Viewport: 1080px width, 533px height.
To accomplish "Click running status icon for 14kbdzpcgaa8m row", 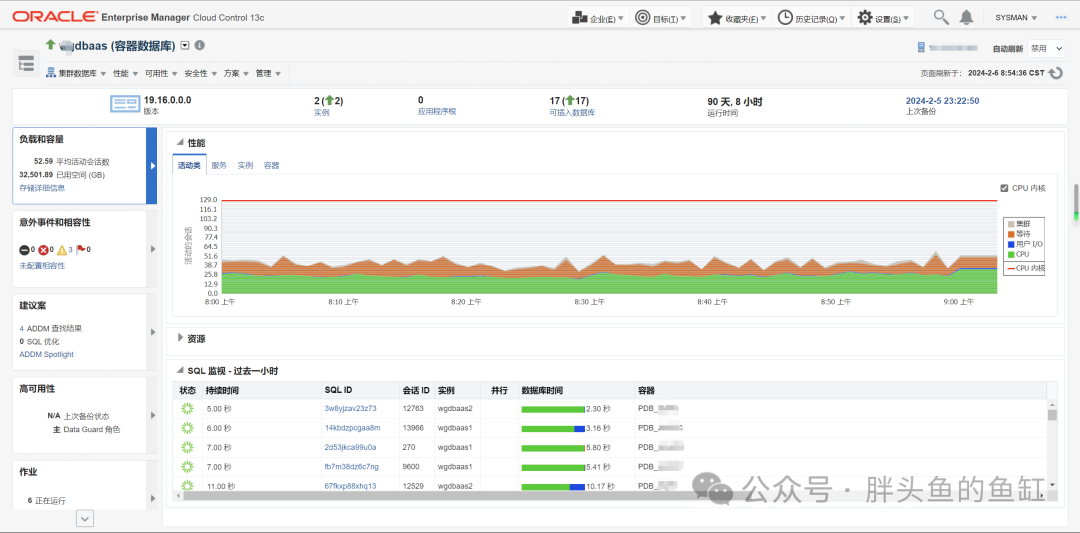I will [187, 428].
